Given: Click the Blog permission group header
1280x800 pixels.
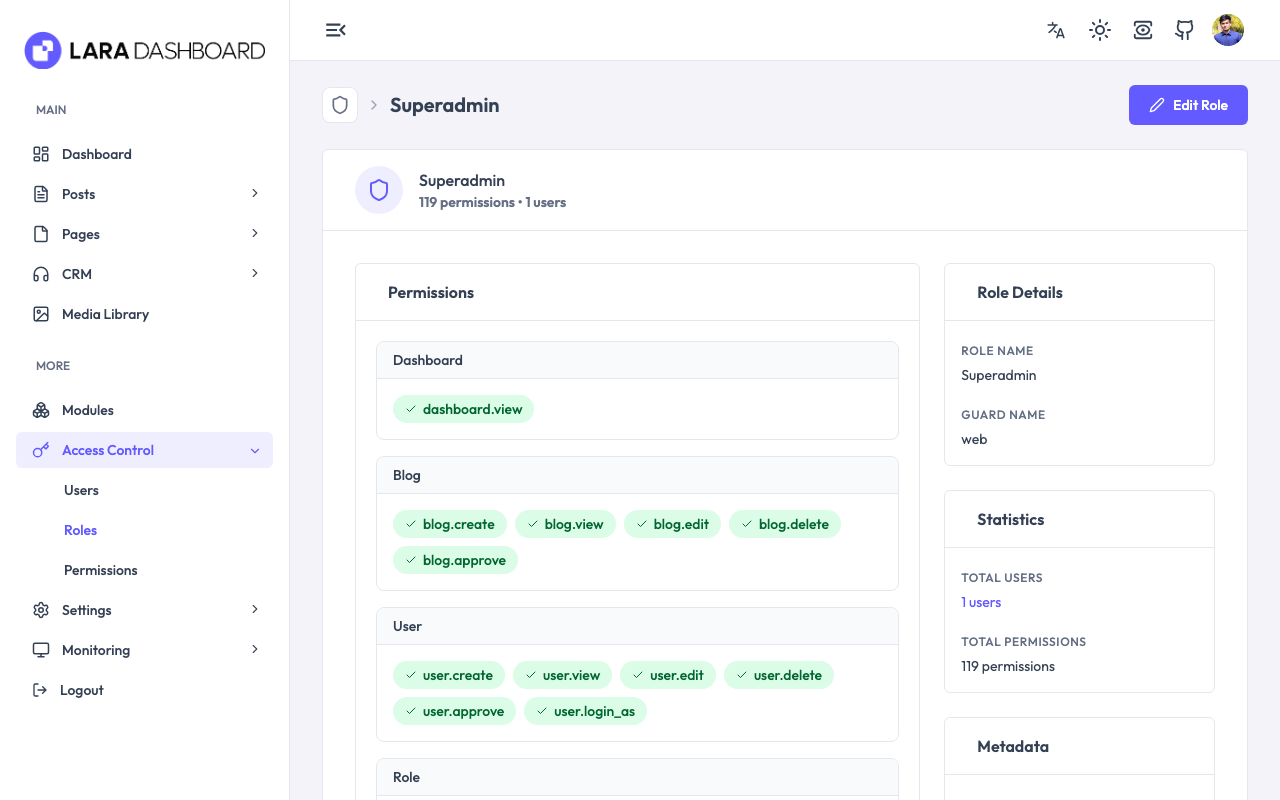Looking at the screenshot, I should pyautogui.click(x=637, y=475).
